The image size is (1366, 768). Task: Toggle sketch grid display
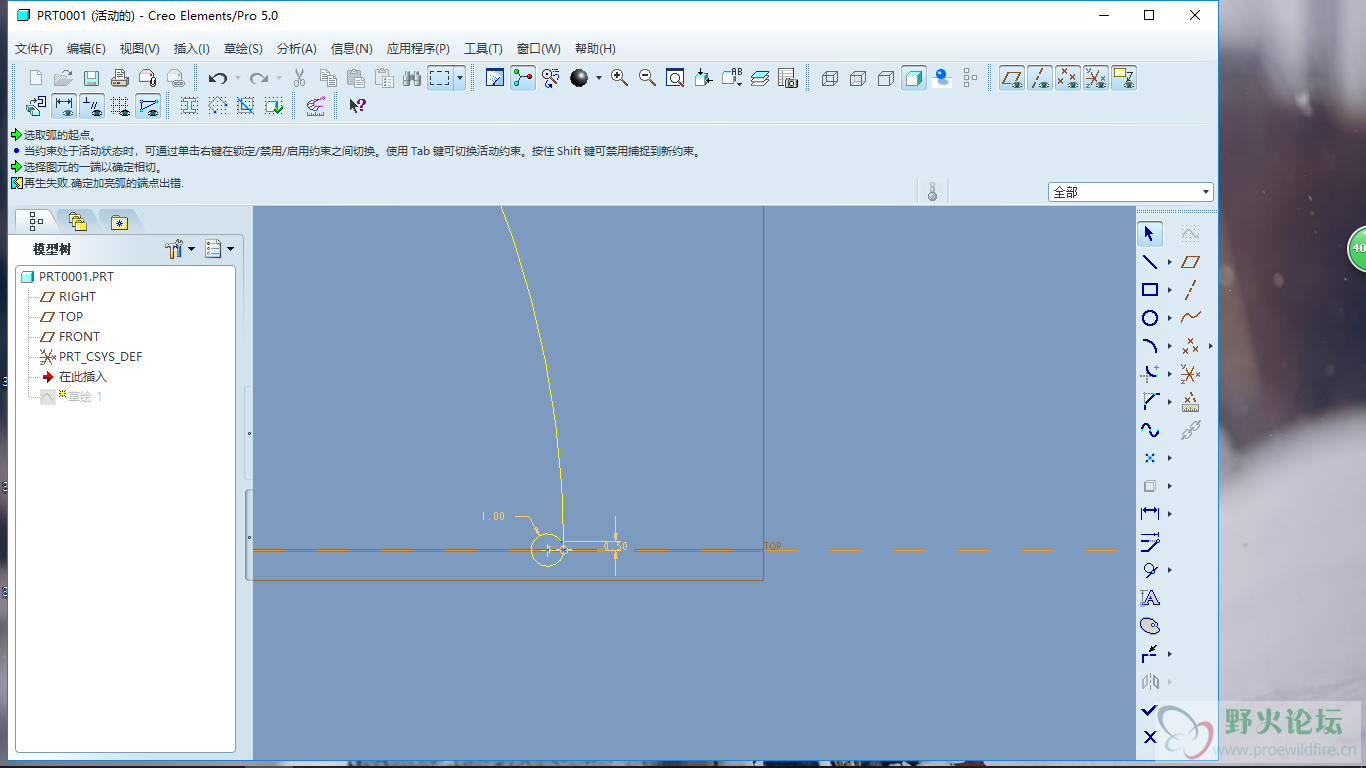click(x=120, y=105)
